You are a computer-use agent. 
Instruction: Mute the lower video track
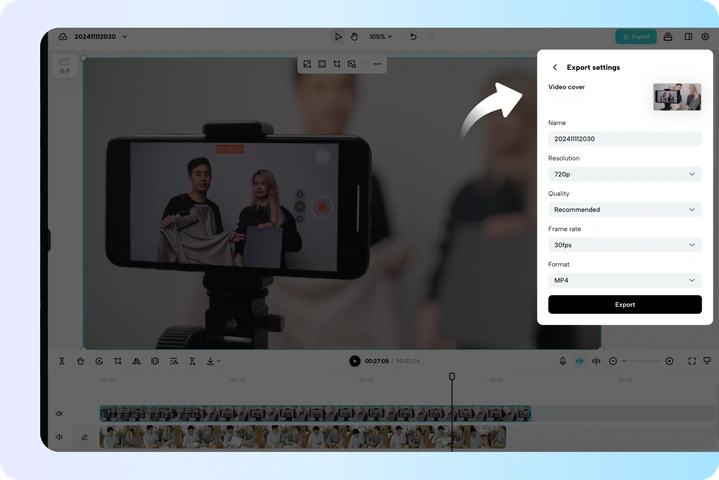coord(59,437)
